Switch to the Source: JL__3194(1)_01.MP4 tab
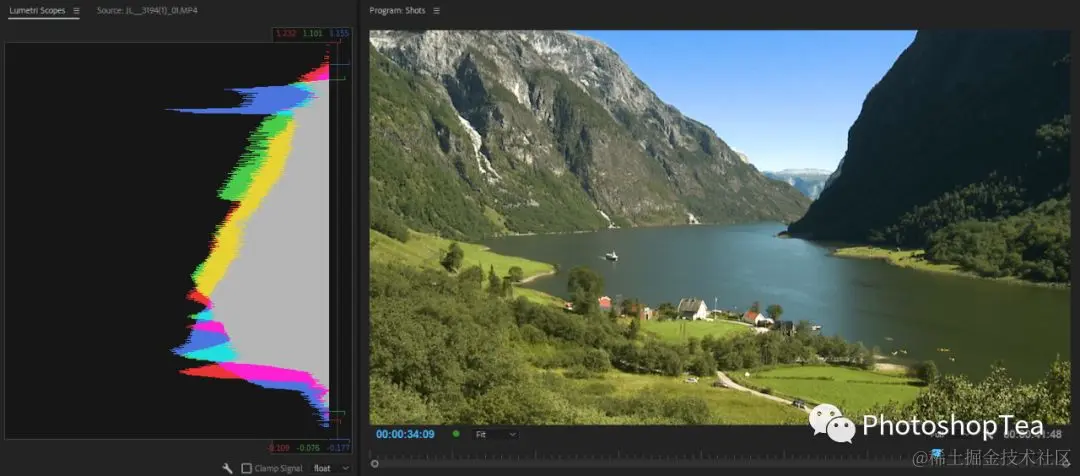The image size is (1080, 476). (x=147, y=11)
